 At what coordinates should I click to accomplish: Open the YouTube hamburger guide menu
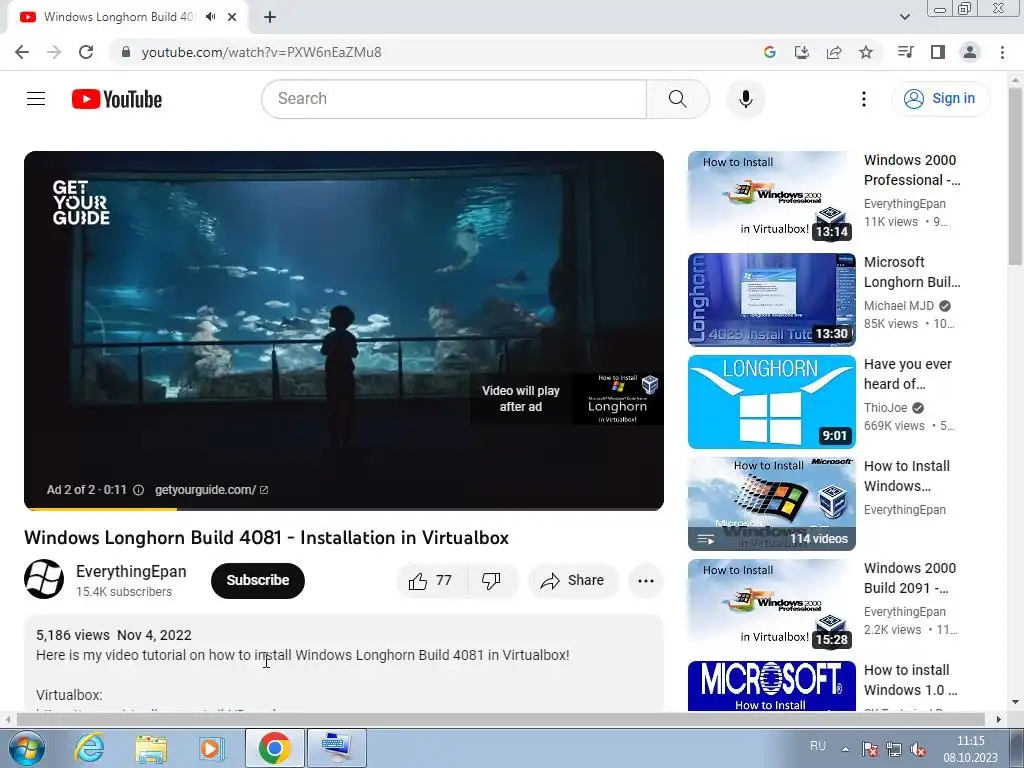point(36,99)
